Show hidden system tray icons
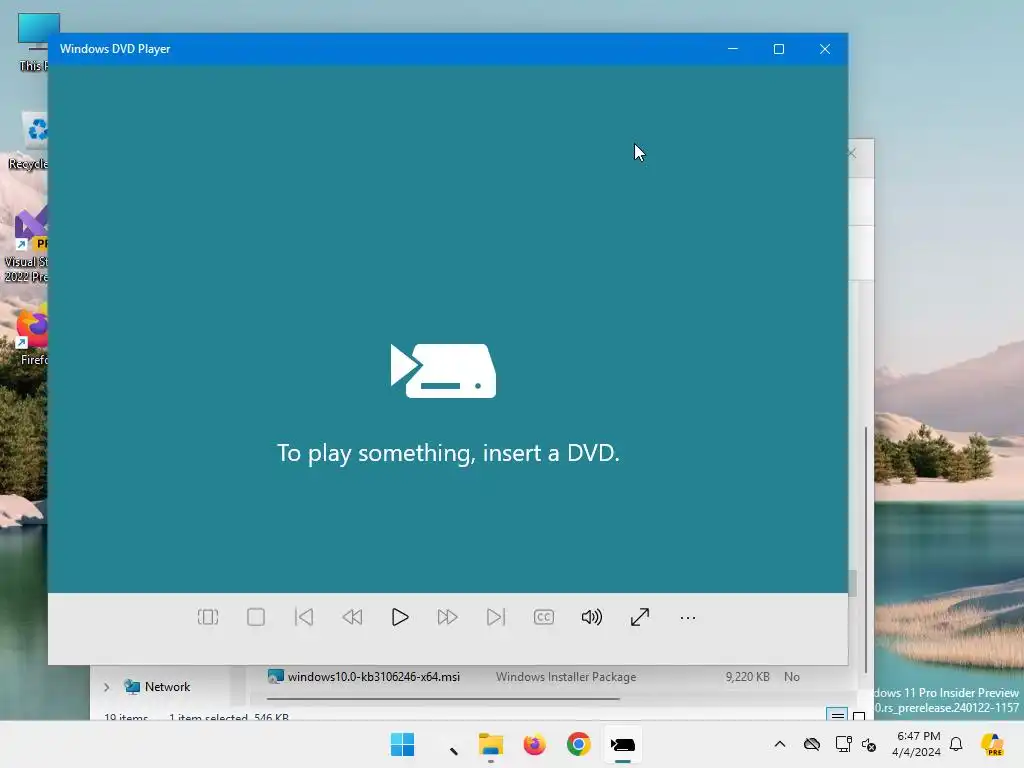 tap(780, 744)
